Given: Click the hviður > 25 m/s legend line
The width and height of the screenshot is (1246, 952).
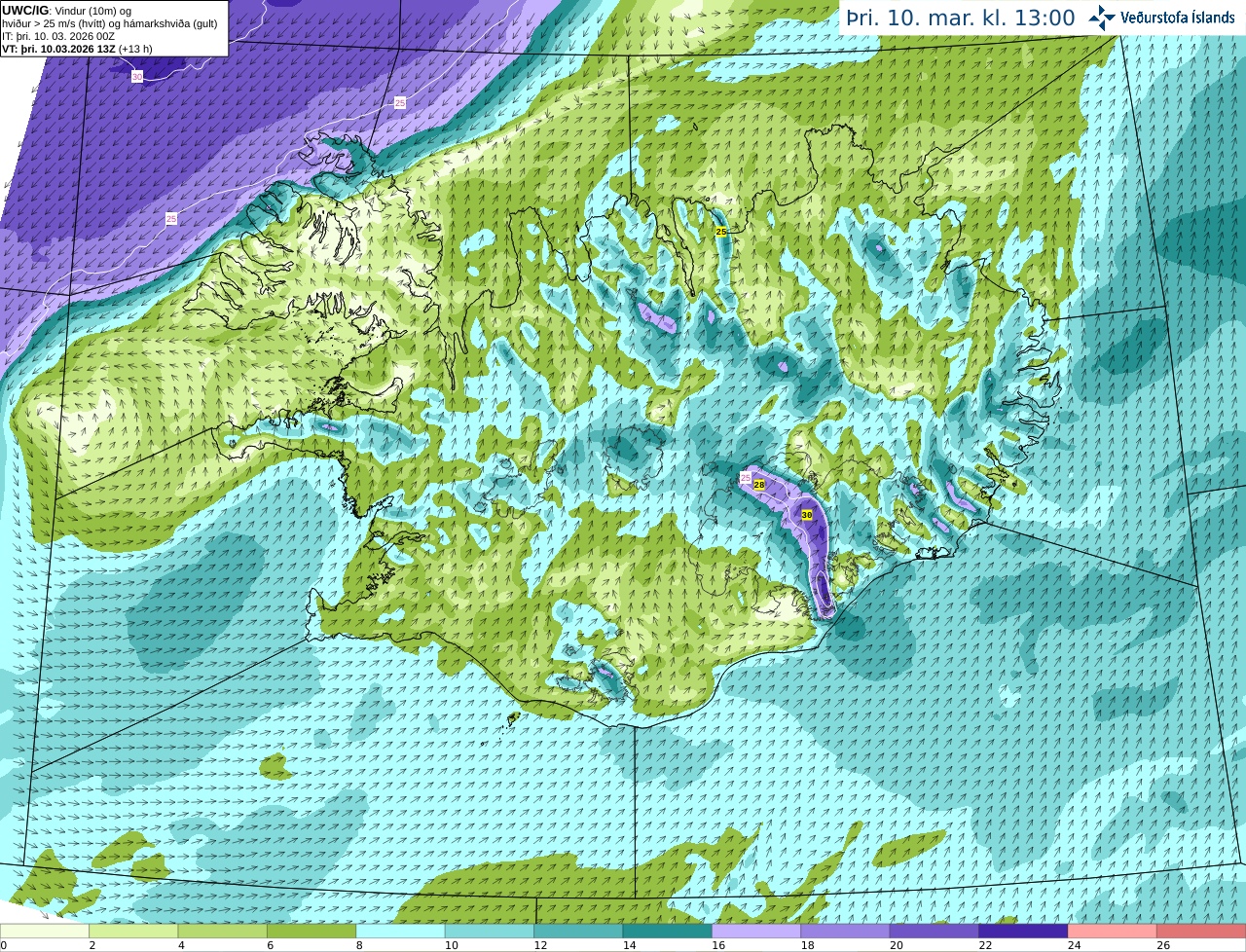Looking at the screenshot, I should pyautogui.click(x=109, y=23).
